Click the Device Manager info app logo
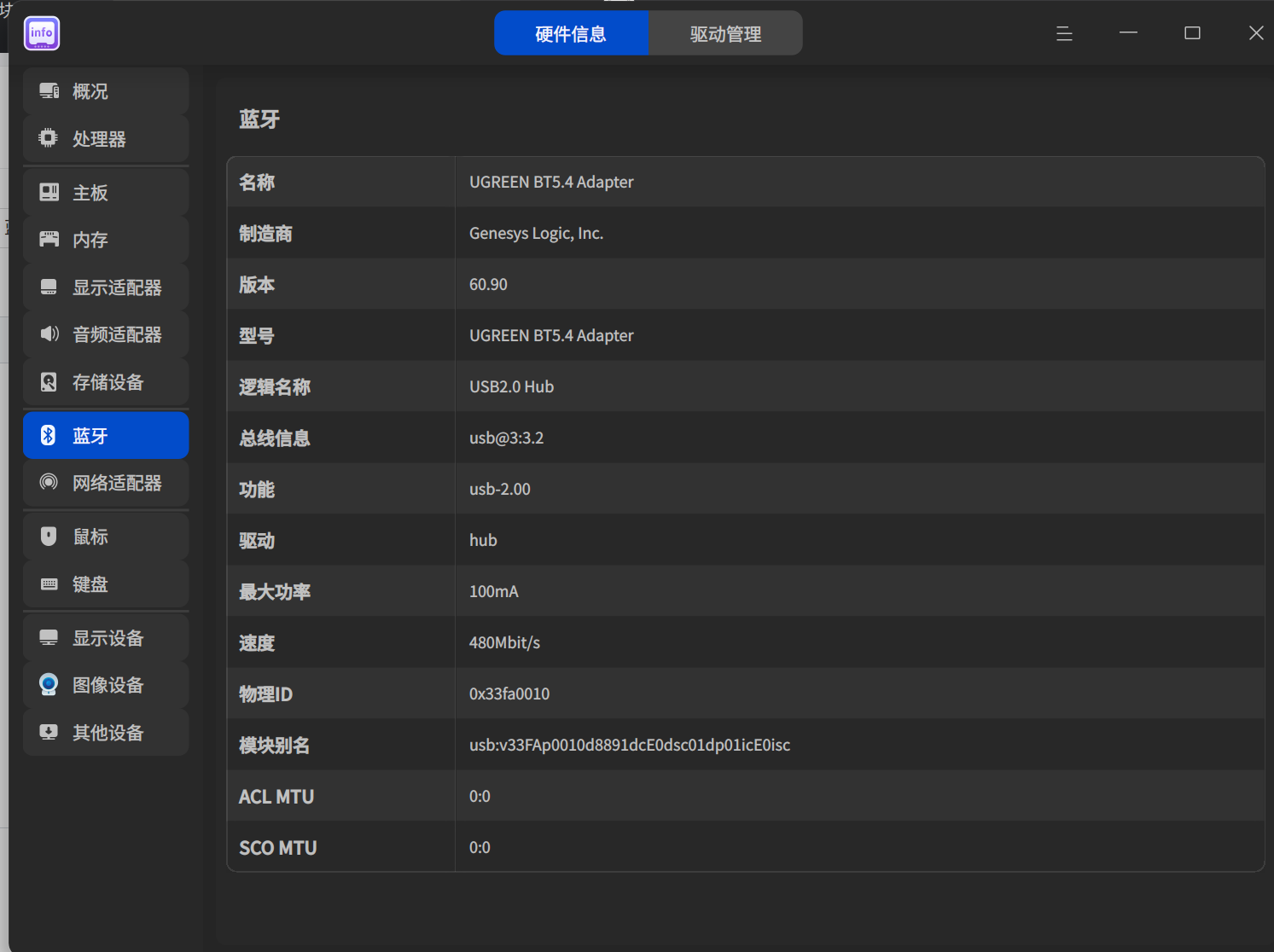 (x=42, y=33)
